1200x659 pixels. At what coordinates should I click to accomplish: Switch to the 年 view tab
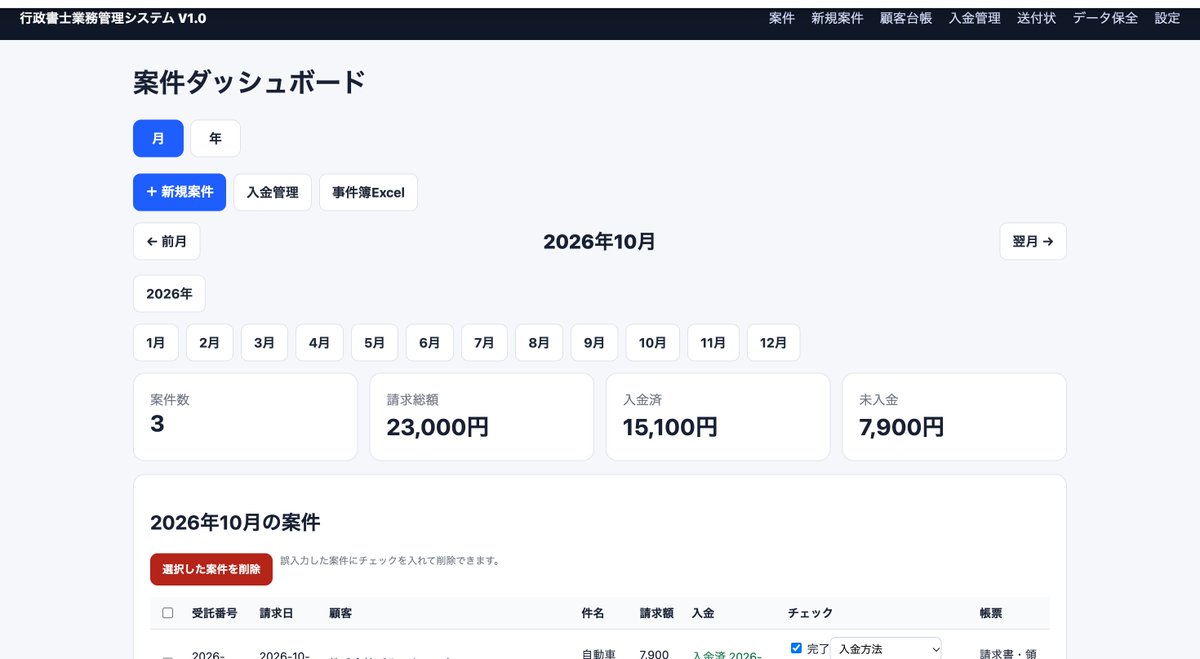click(215, 138)
